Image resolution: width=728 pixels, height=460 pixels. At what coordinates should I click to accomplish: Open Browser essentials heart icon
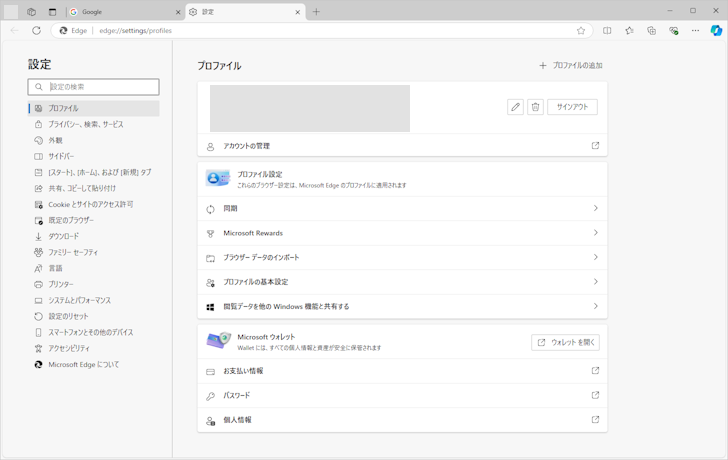[x=674, y=31]
